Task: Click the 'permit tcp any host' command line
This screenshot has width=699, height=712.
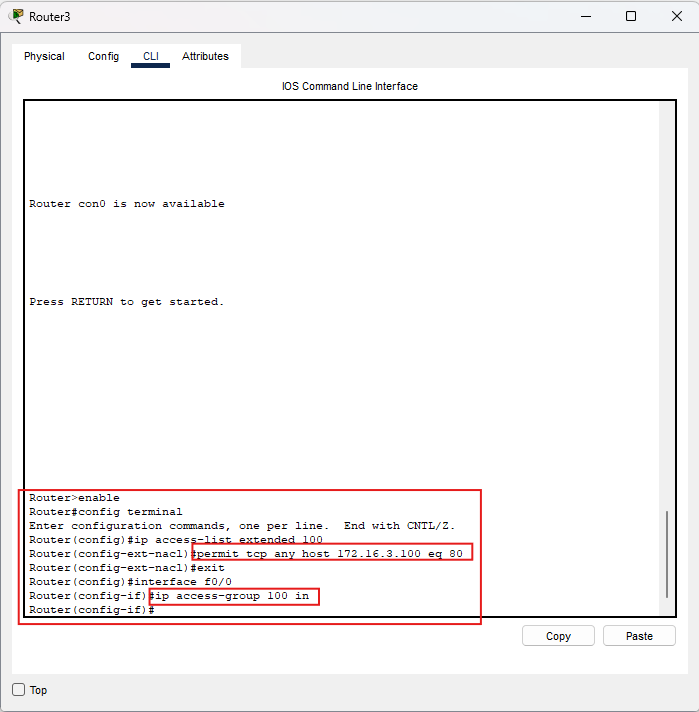Action: click(x=332, y=553)
